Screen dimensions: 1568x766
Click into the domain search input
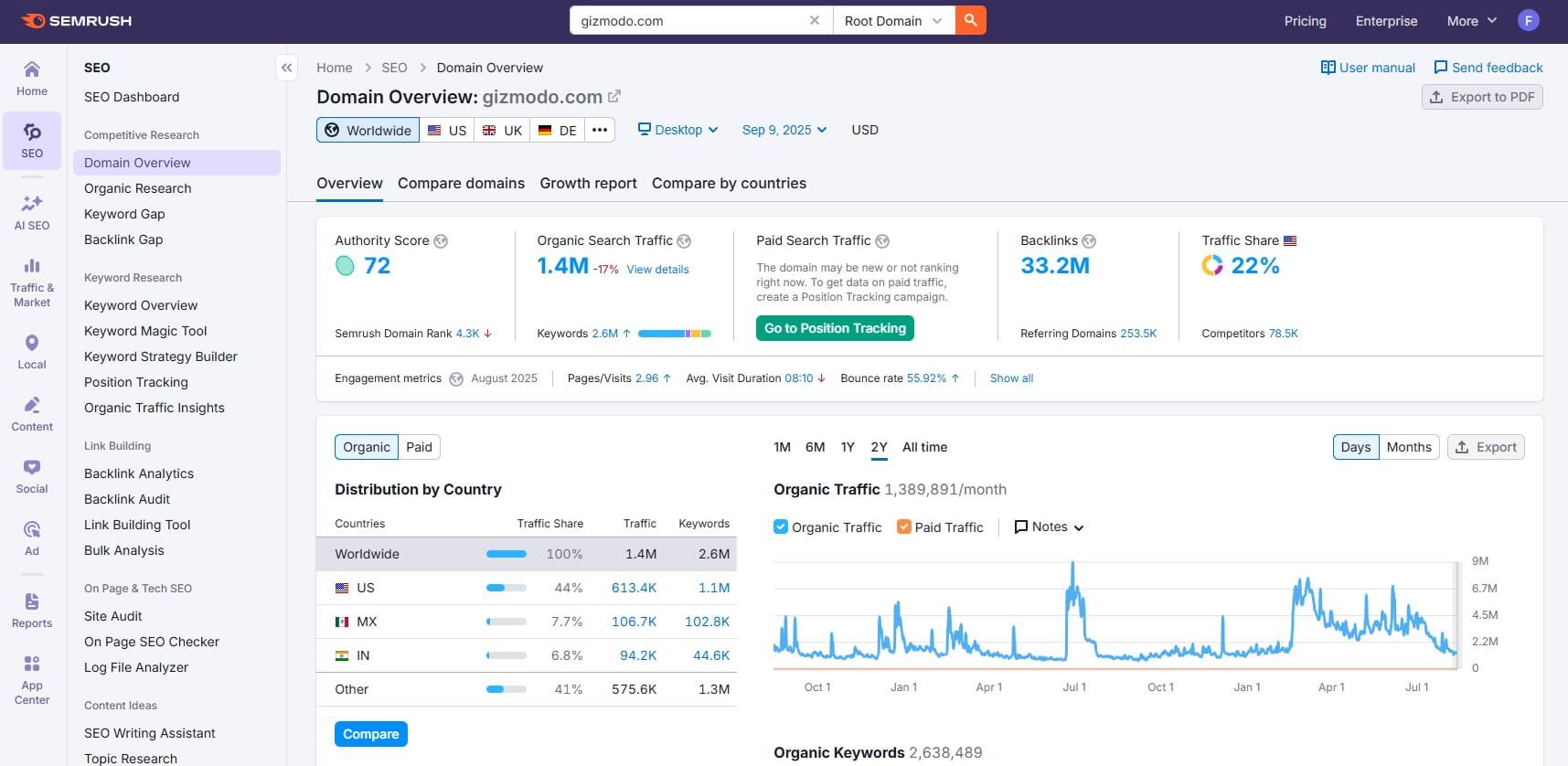click(x=691, y=20)
